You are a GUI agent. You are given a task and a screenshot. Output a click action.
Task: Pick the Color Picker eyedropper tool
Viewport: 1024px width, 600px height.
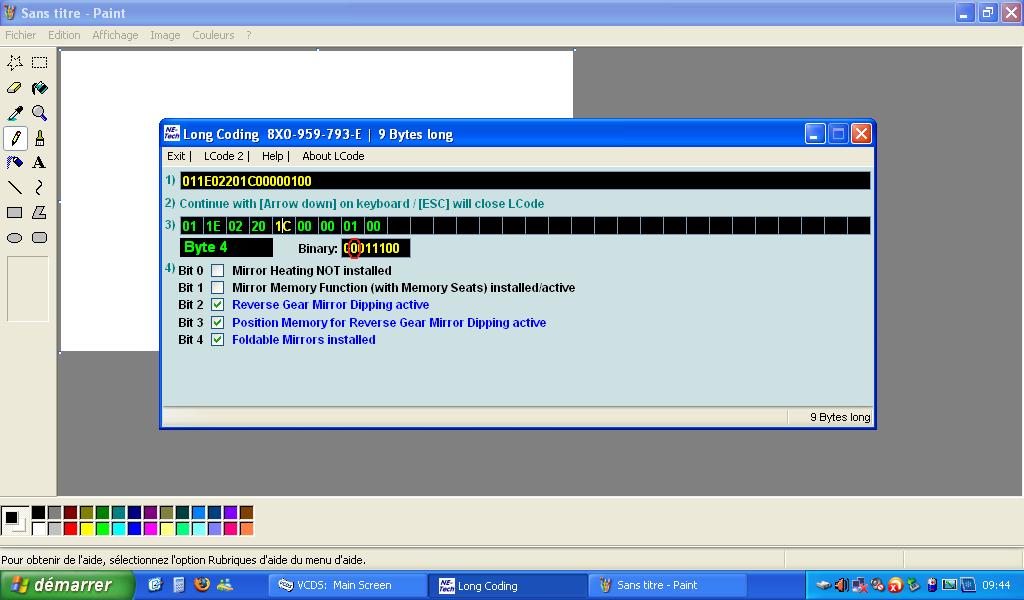[x=15, y=113]
